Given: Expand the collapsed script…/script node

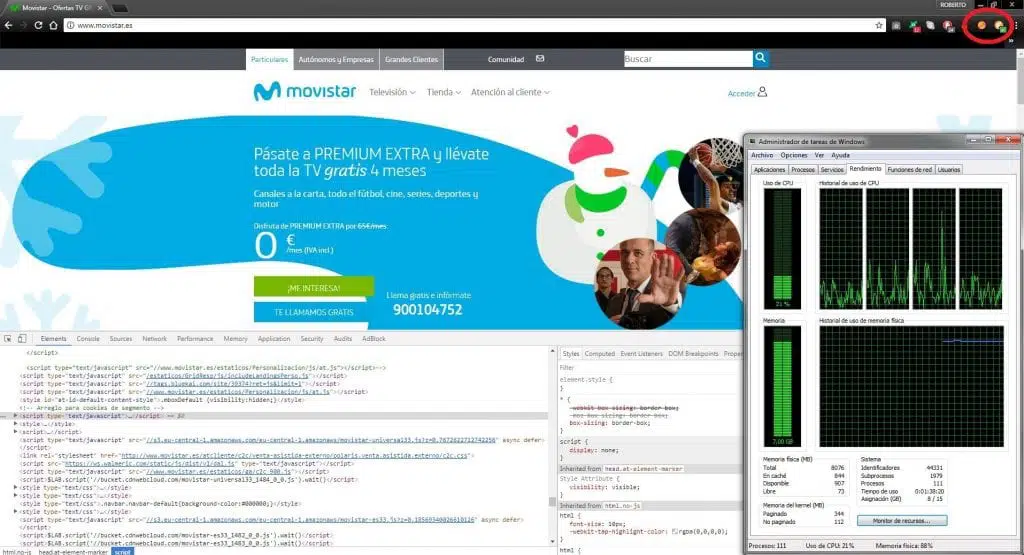Looking at the screenshot, I should pos(16,432).
